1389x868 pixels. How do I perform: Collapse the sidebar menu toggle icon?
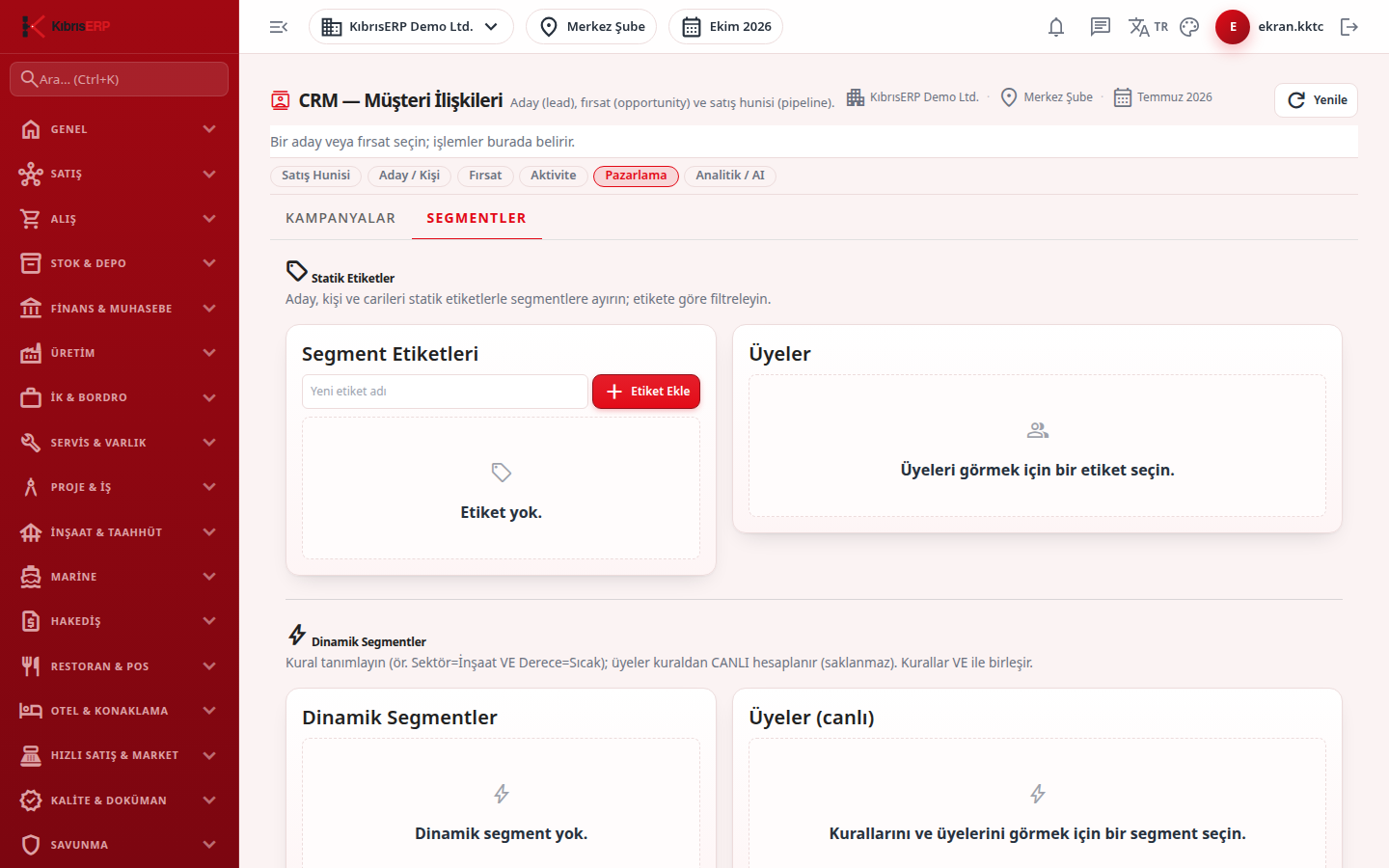(279, 27)
